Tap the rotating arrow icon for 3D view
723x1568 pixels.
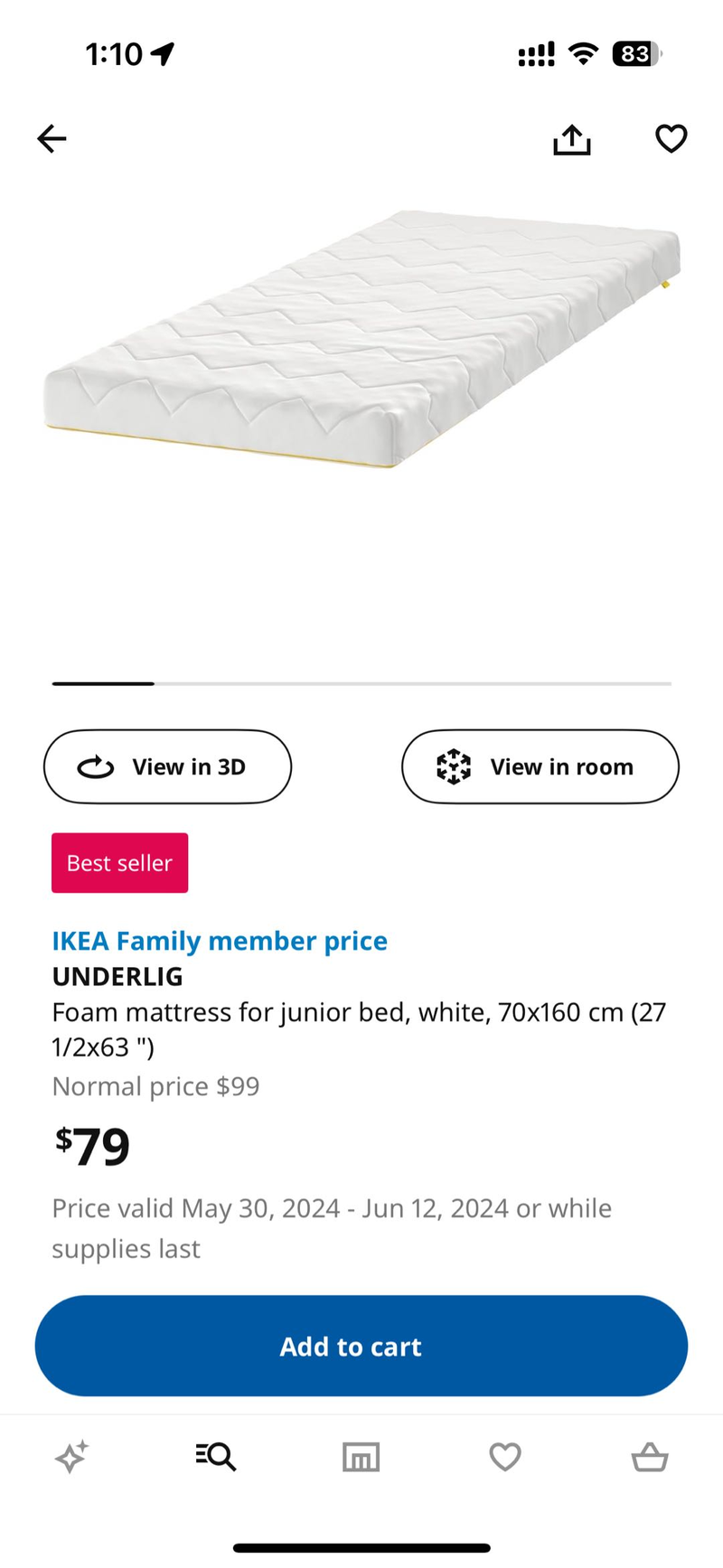click(96, 767)
